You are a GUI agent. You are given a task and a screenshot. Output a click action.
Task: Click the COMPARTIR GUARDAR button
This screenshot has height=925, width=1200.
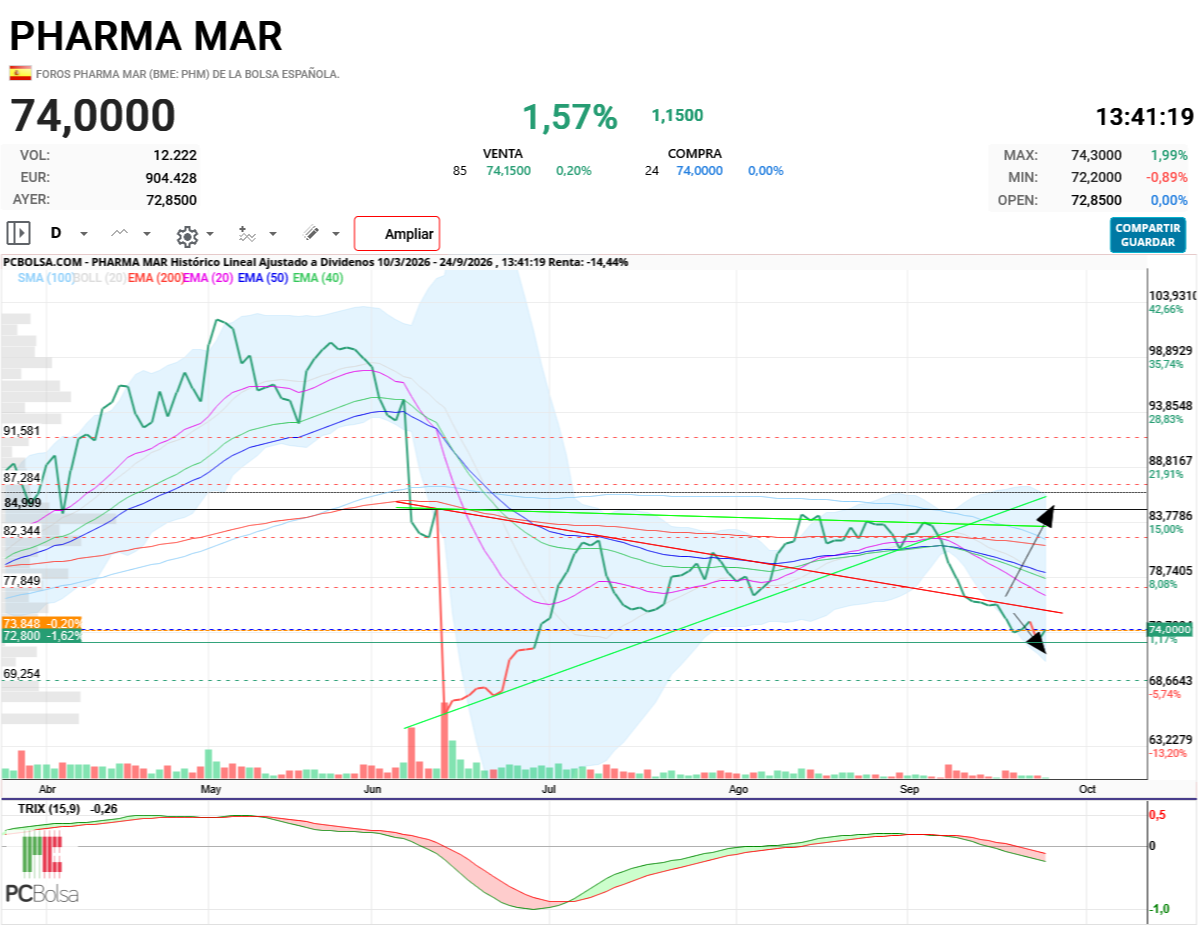pos(1148,235)
